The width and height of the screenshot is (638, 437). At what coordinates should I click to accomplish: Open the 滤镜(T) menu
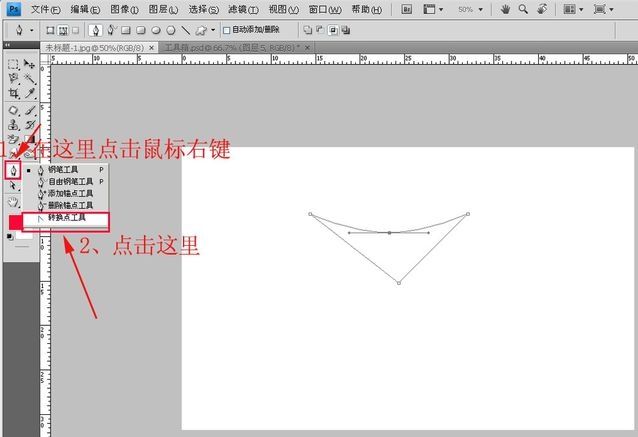pos(243,9)
